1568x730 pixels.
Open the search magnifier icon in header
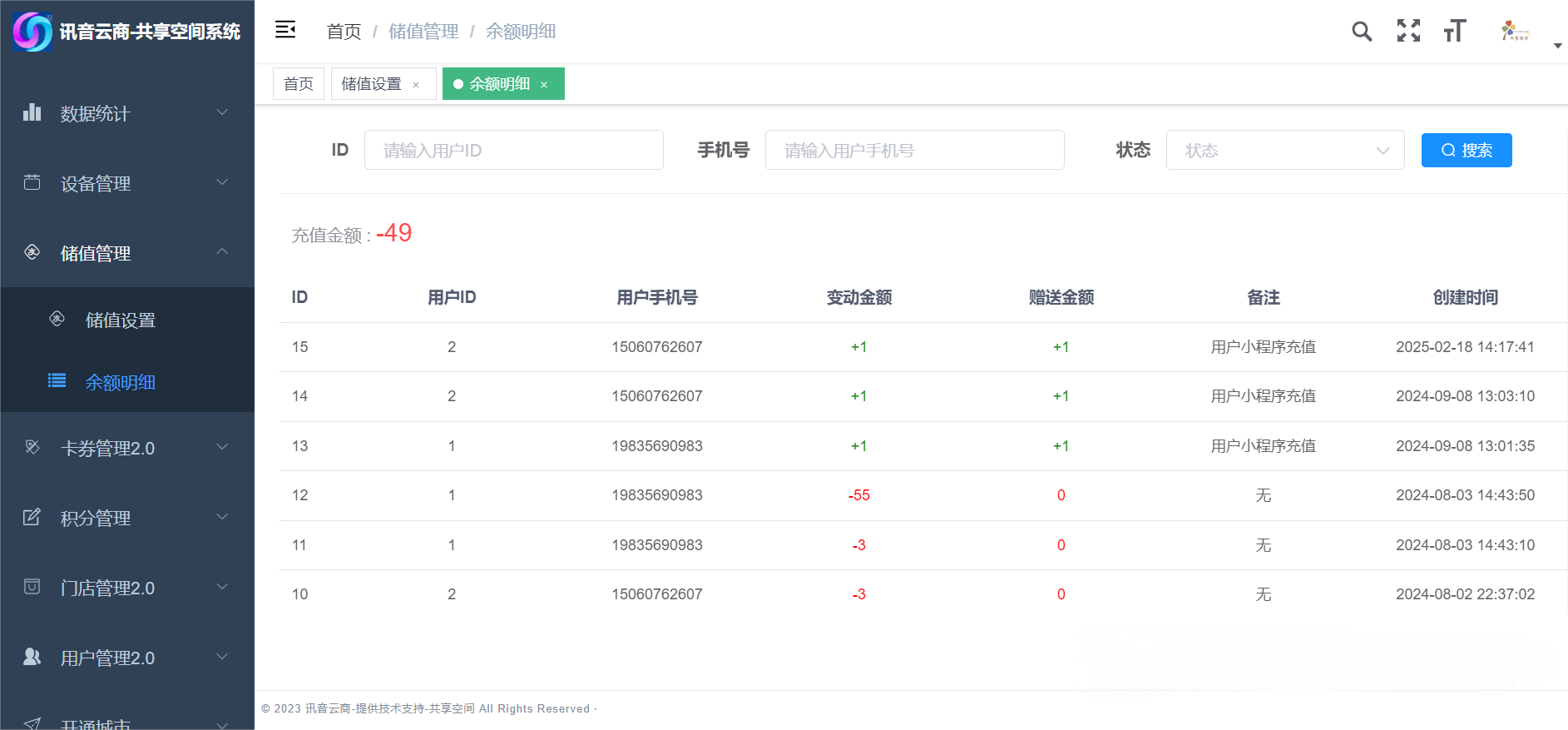[x=1362, y=32]
